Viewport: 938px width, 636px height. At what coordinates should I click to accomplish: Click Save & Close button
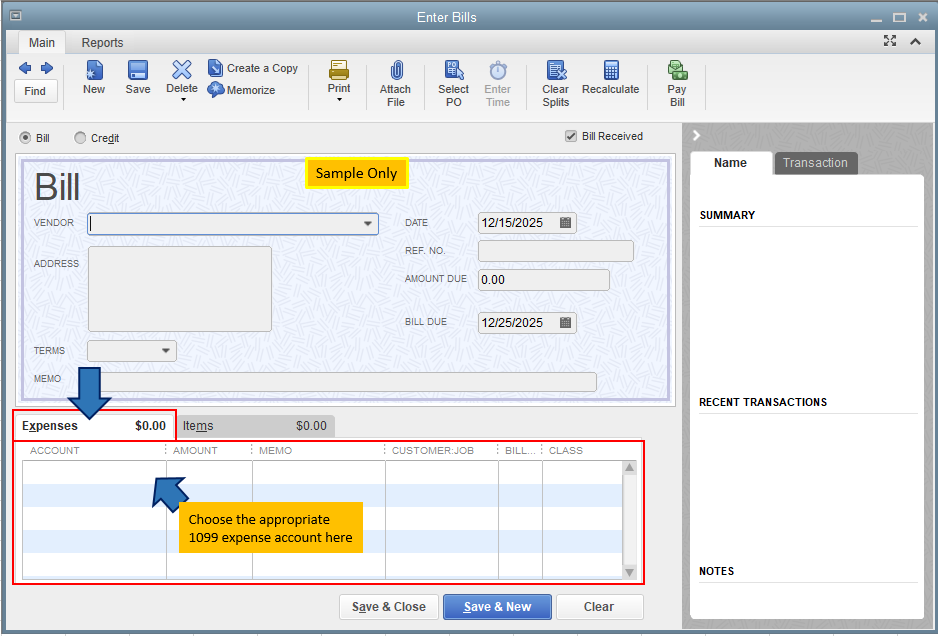(x=389, y=607)
